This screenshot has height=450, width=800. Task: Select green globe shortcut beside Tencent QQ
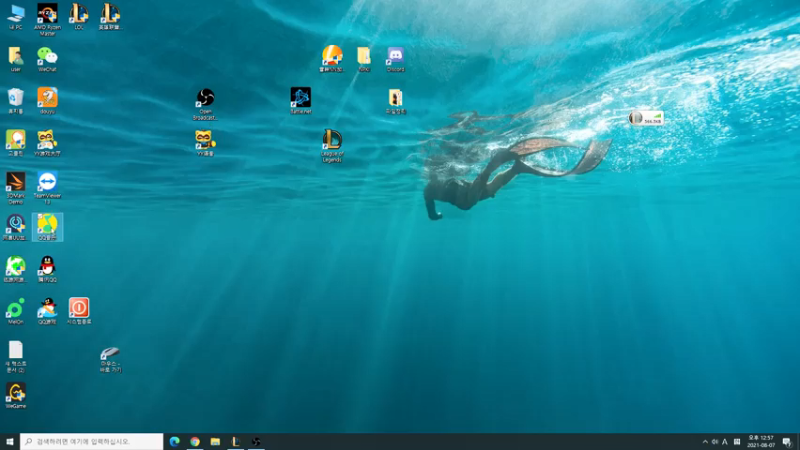pos(16,269)
